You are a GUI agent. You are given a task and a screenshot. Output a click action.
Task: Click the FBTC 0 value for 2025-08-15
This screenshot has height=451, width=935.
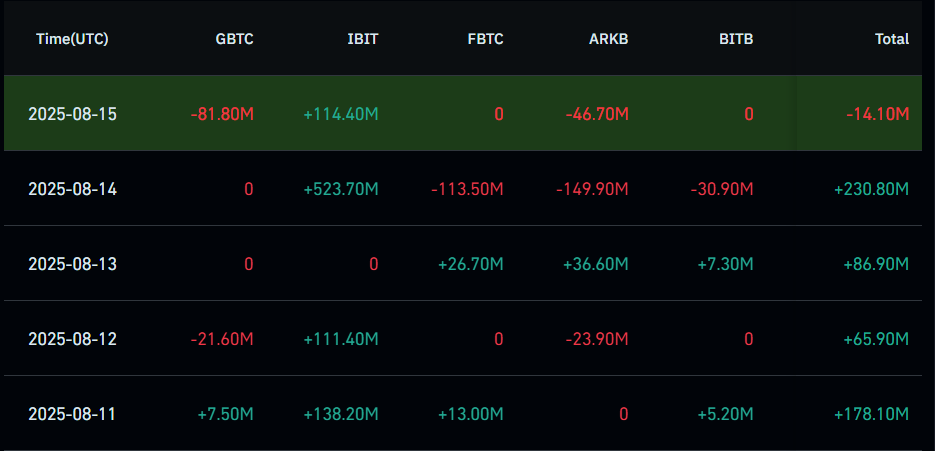(x=499, y=114)
